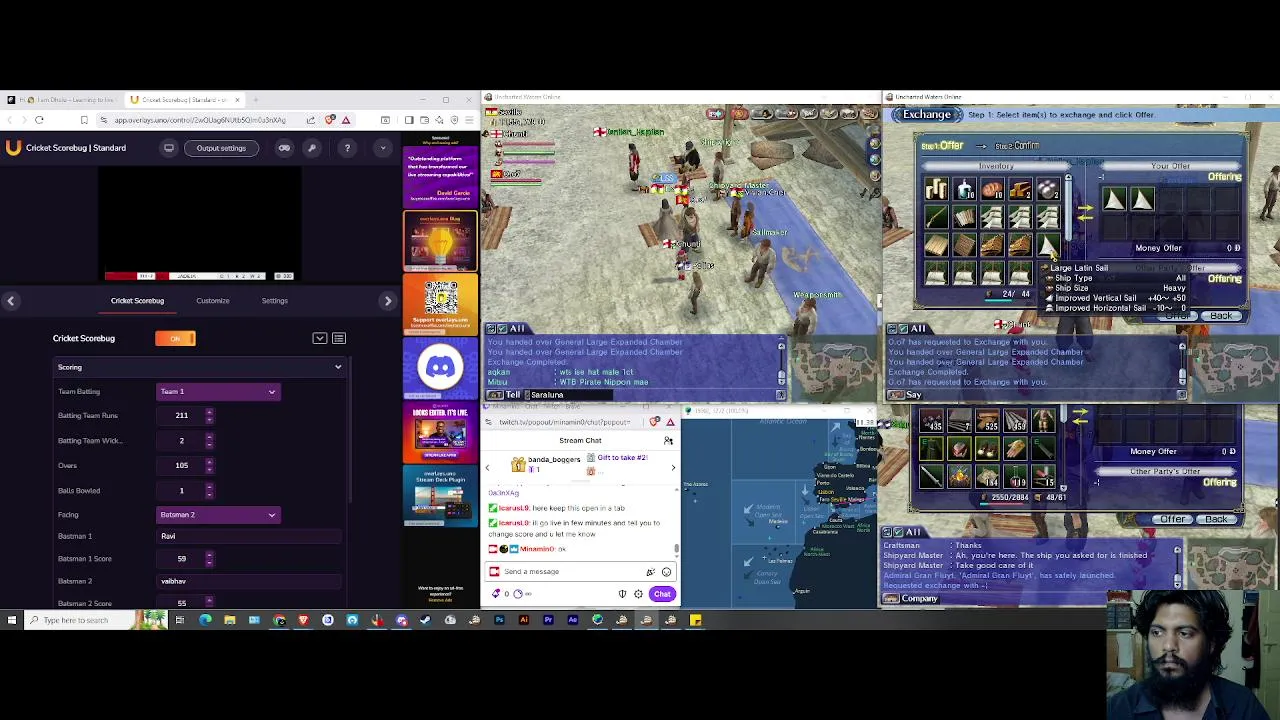1280x720 pixels.
Task: Go to previous overlay with left arrow
Action: click(x=11, y=300)
